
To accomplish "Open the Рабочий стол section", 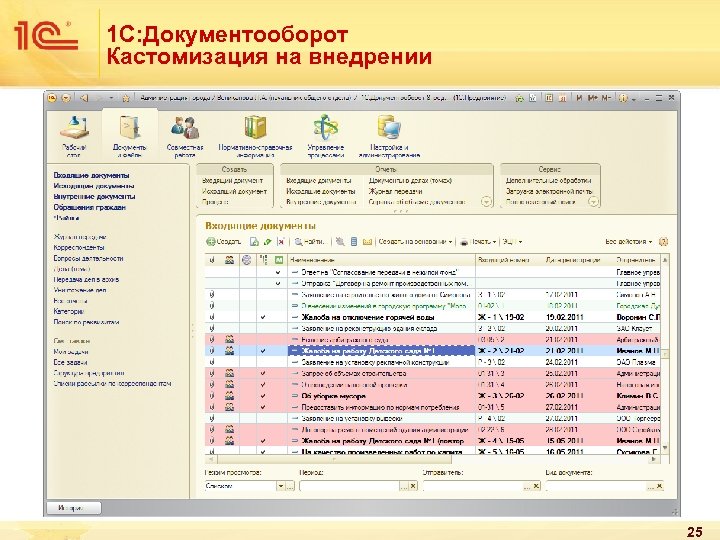I will click(x=74, y=134).
